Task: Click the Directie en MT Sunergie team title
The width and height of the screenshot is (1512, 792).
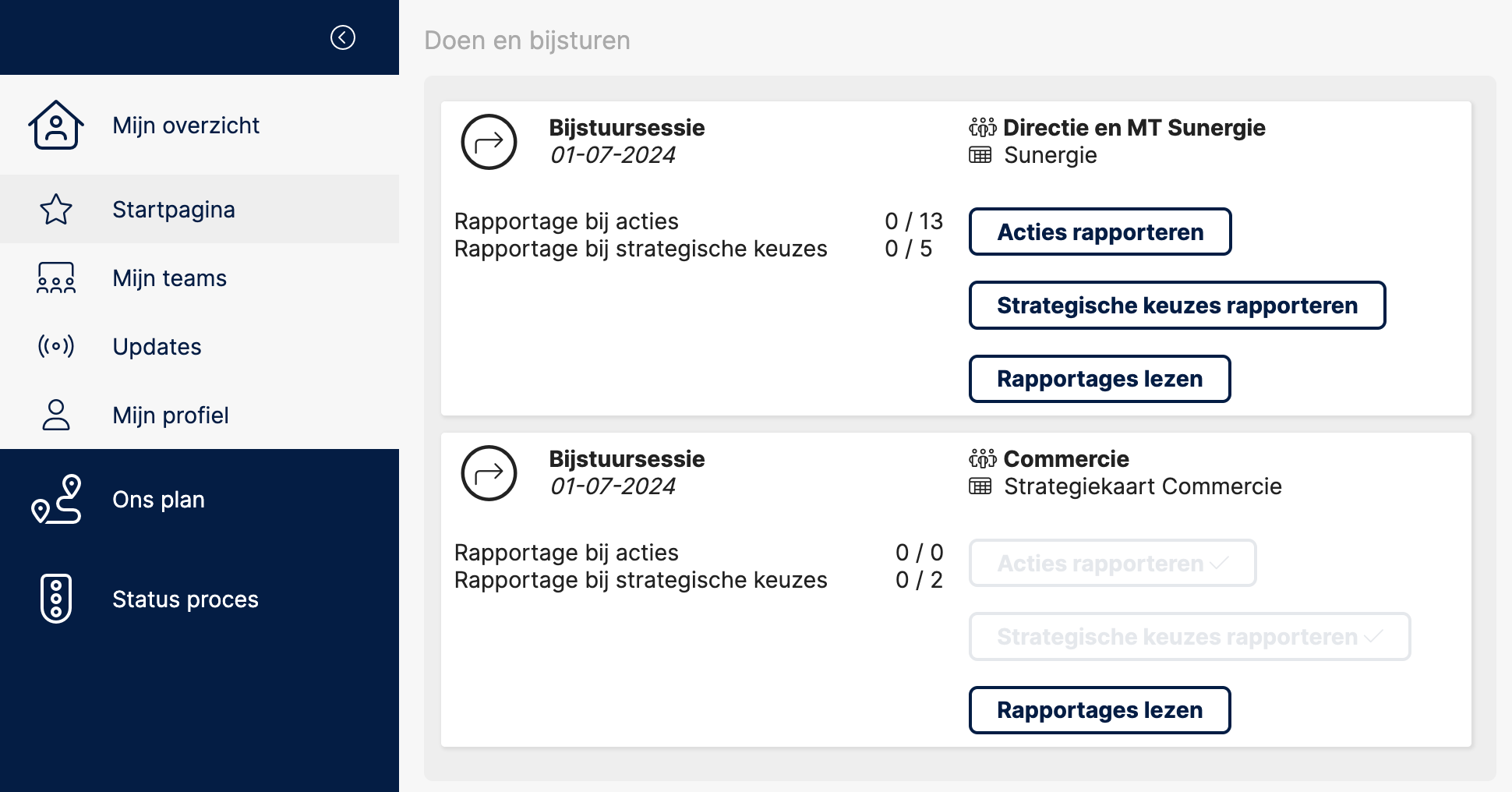Action: [x=1134, y=127]
